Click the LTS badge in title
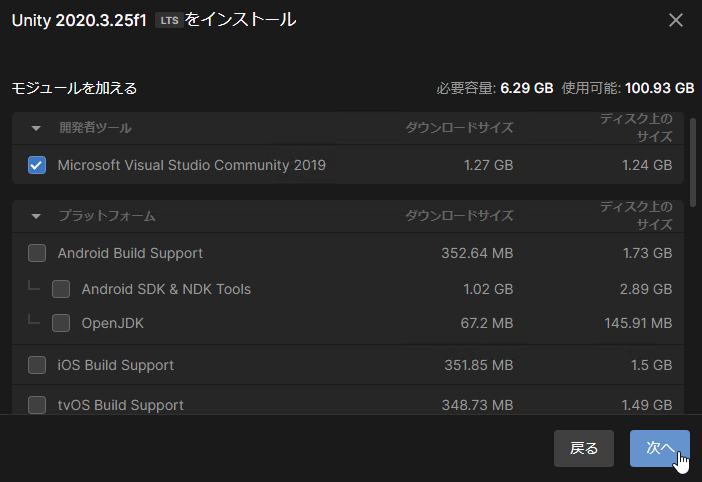This screenshot has height=482, width=702. pos(169,21)
